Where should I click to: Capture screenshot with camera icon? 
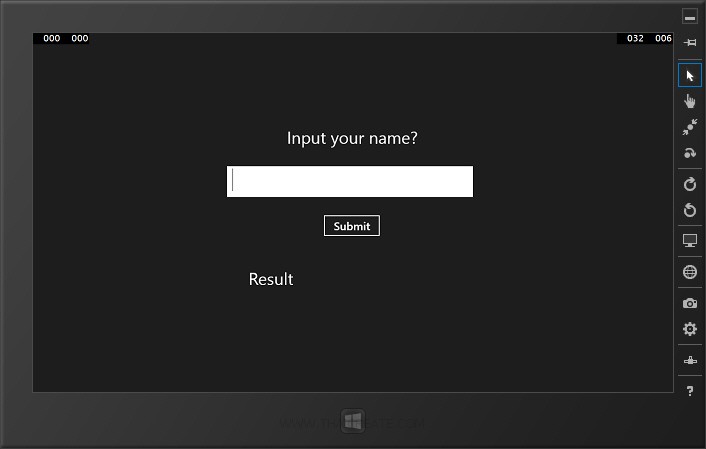pos(689,303)
